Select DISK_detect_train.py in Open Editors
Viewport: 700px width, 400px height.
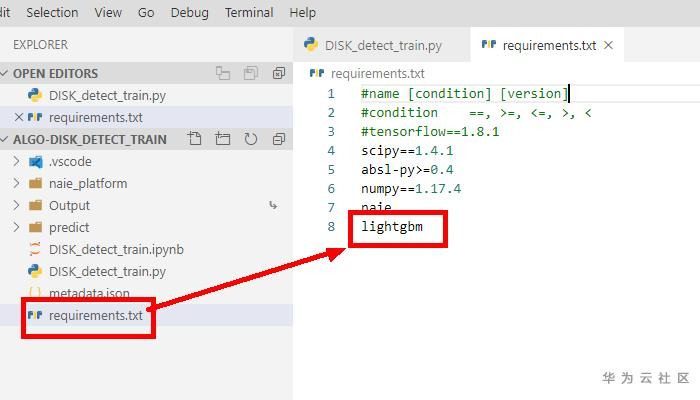107,95
